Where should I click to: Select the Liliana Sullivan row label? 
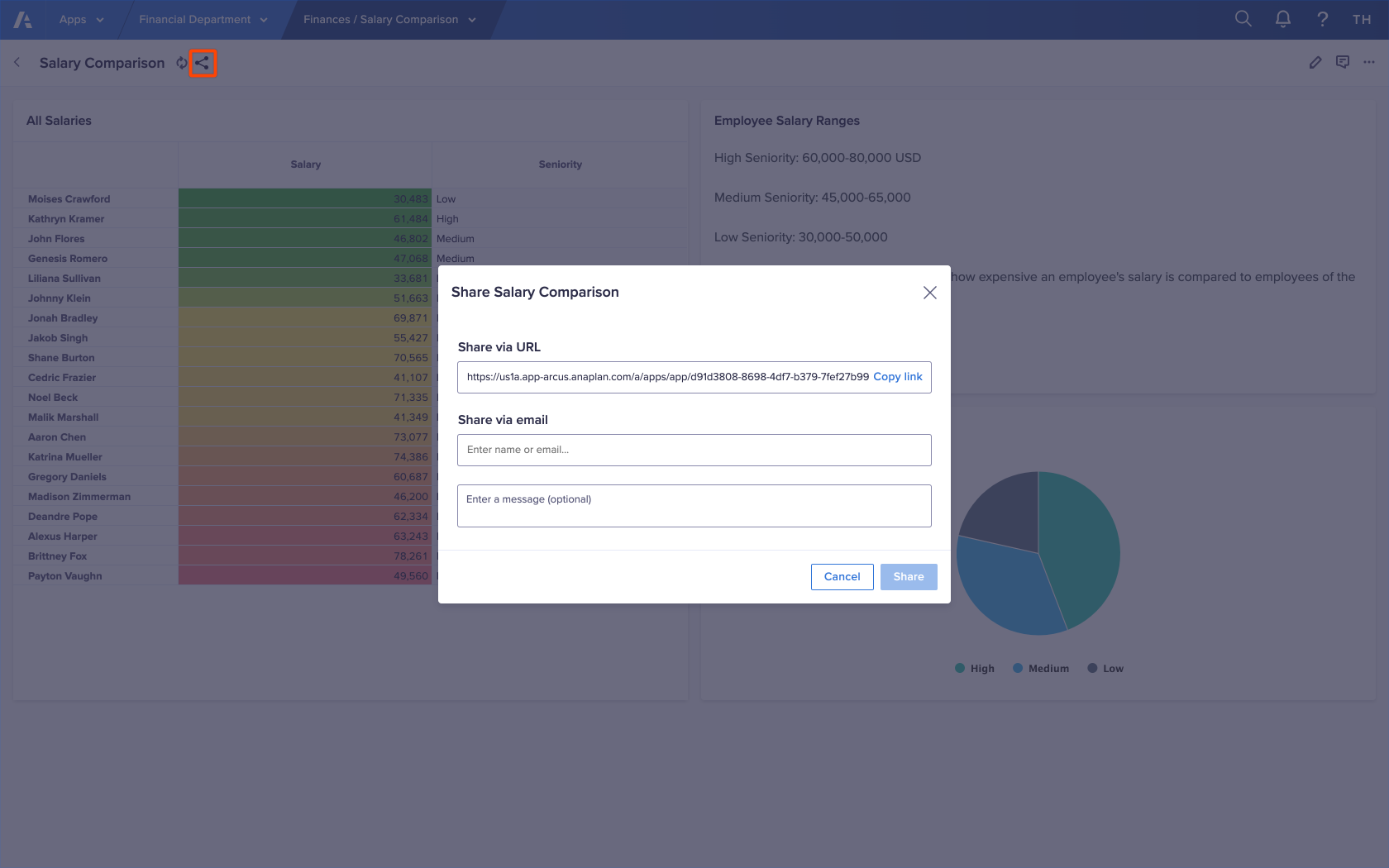(64, 279)
